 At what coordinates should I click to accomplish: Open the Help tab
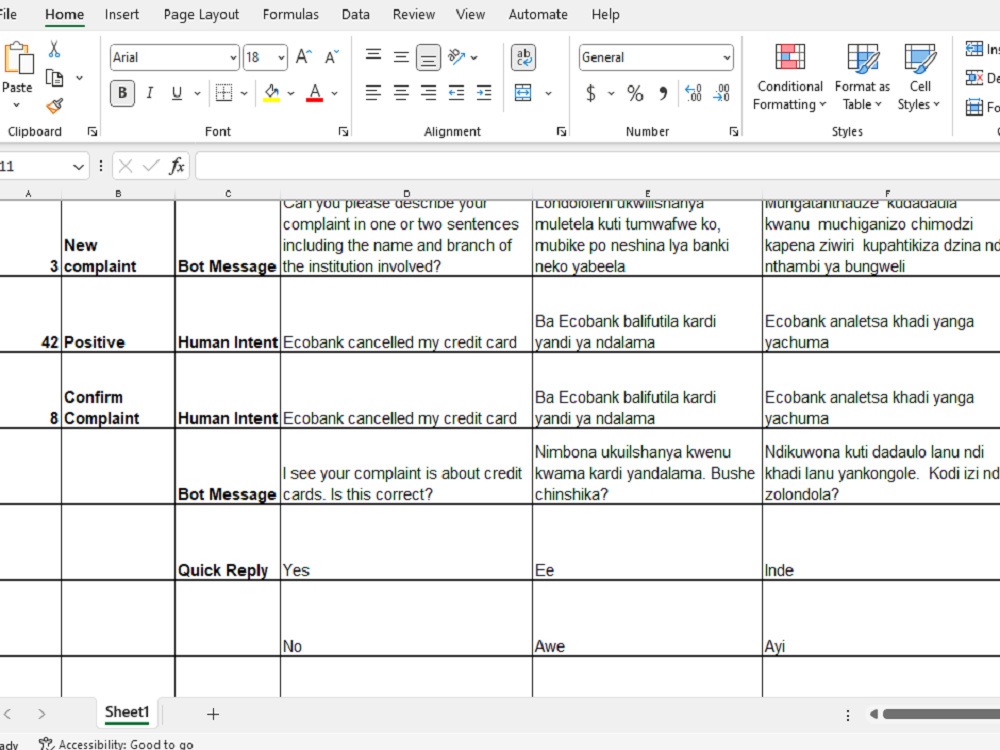pos(605,14)
